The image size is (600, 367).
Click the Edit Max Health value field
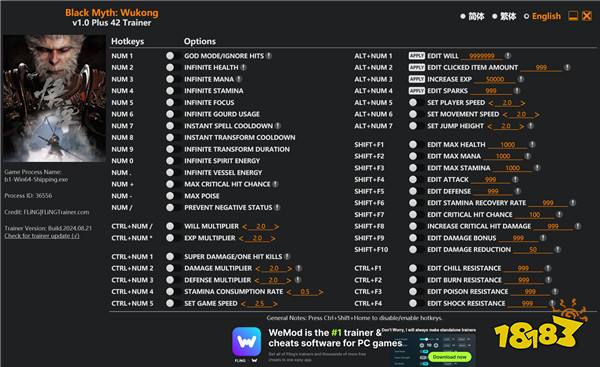click(x=507, y=145)
